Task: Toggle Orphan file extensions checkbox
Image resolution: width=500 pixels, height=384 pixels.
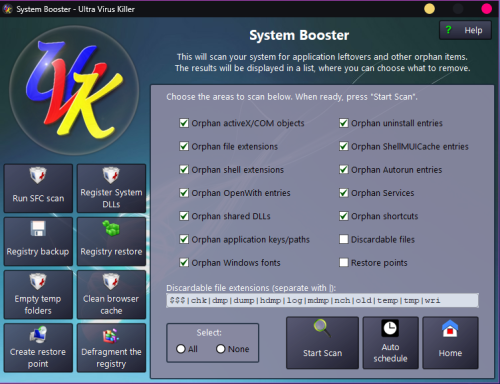Action: click(x=184, y=146)
